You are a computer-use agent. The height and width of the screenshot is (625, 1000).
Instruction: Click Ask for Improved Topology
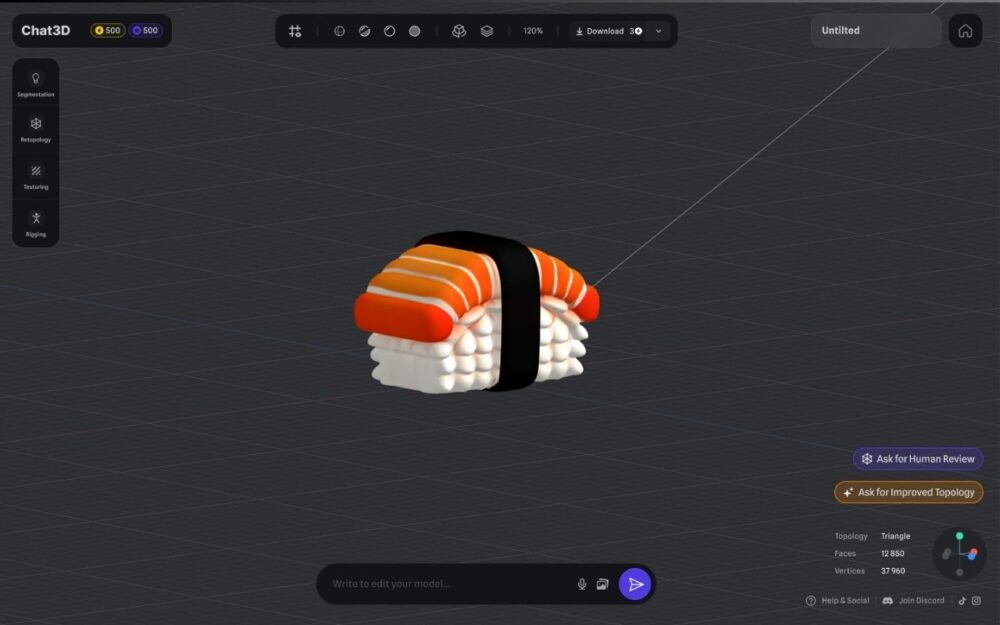point(909,492)
